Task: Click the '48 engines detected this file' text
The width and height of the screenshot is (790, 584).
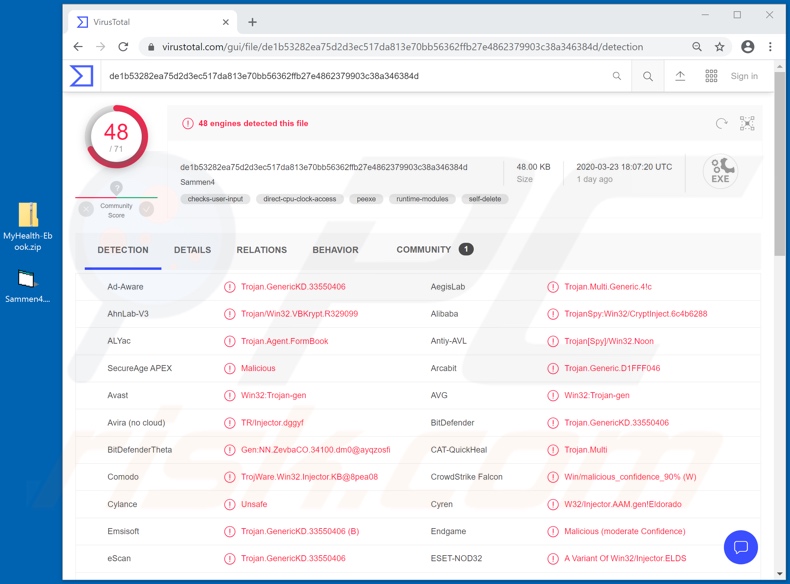Action: pos(253,123)
